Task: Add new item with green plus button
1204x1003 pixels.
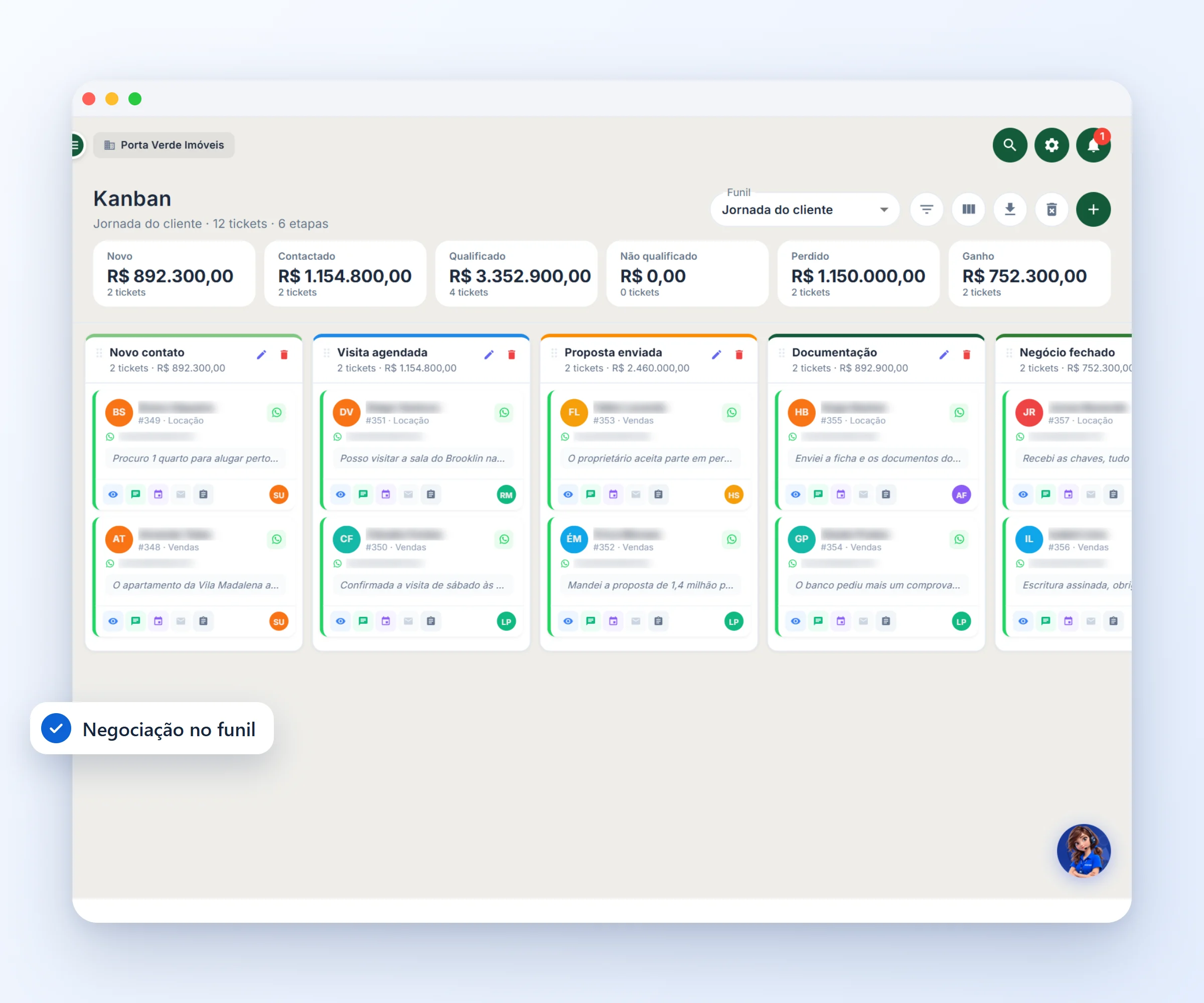Action: (x=1093, y=209)
